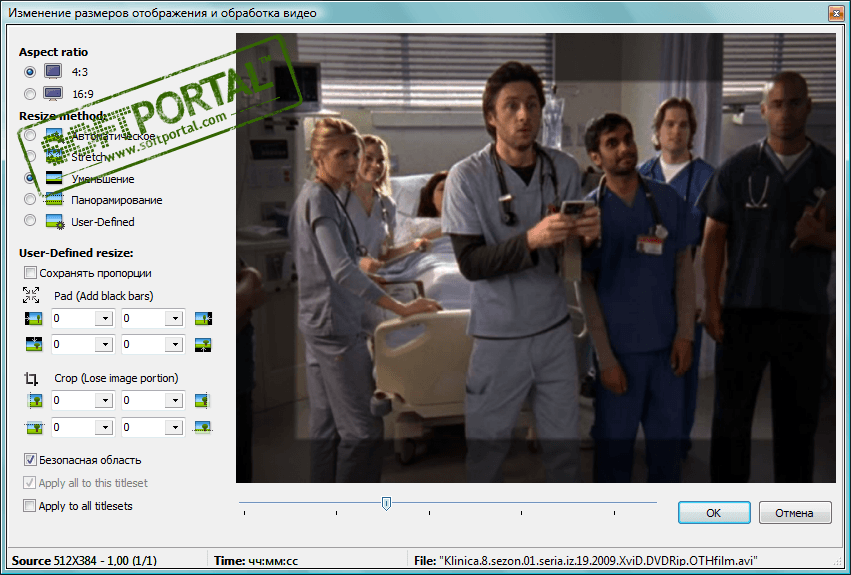Open the crop right value dropdown
The width and height of the screenshot is (851, 575).
[x=174, y=401]
